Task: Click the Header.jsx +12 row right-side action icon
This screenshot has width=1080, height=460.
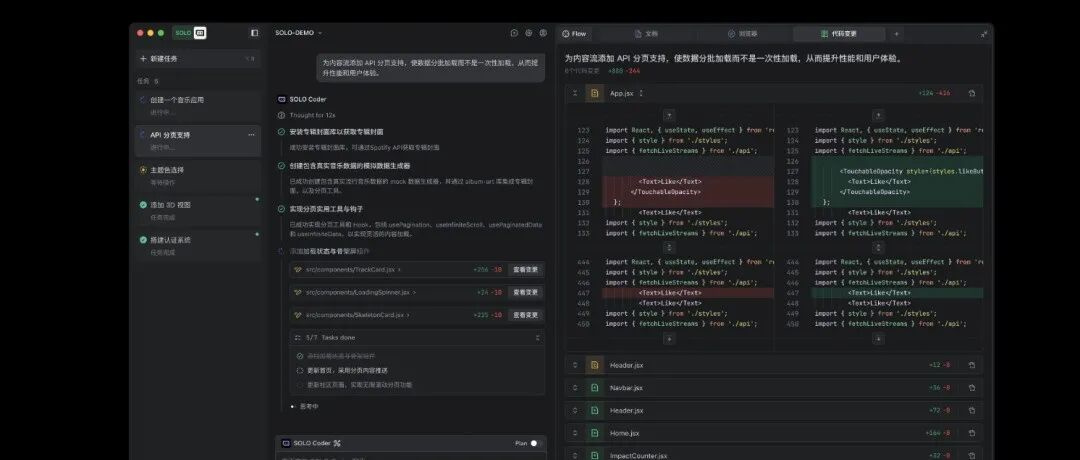Action: [972, 365]
